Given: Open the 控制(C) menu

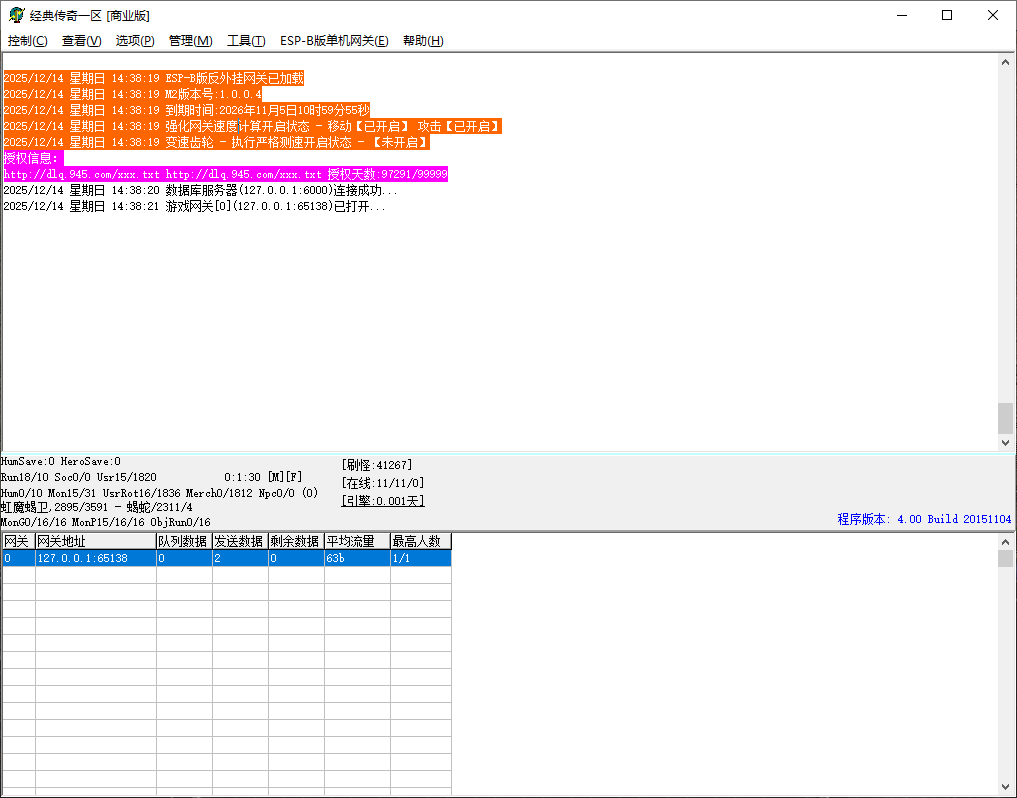Looking at the screenshot, I should coord(27,41).
